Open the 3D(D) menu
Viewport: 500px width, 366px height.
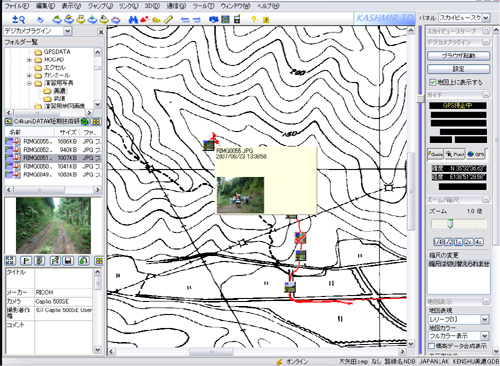point(152,6)
